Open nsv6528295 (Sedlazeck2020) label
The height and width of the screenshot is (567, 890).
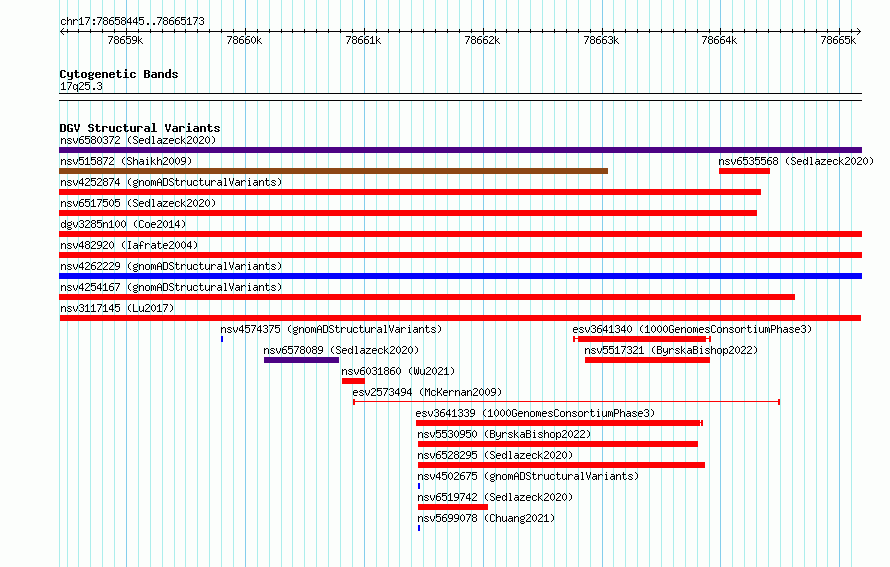(495, 455)
